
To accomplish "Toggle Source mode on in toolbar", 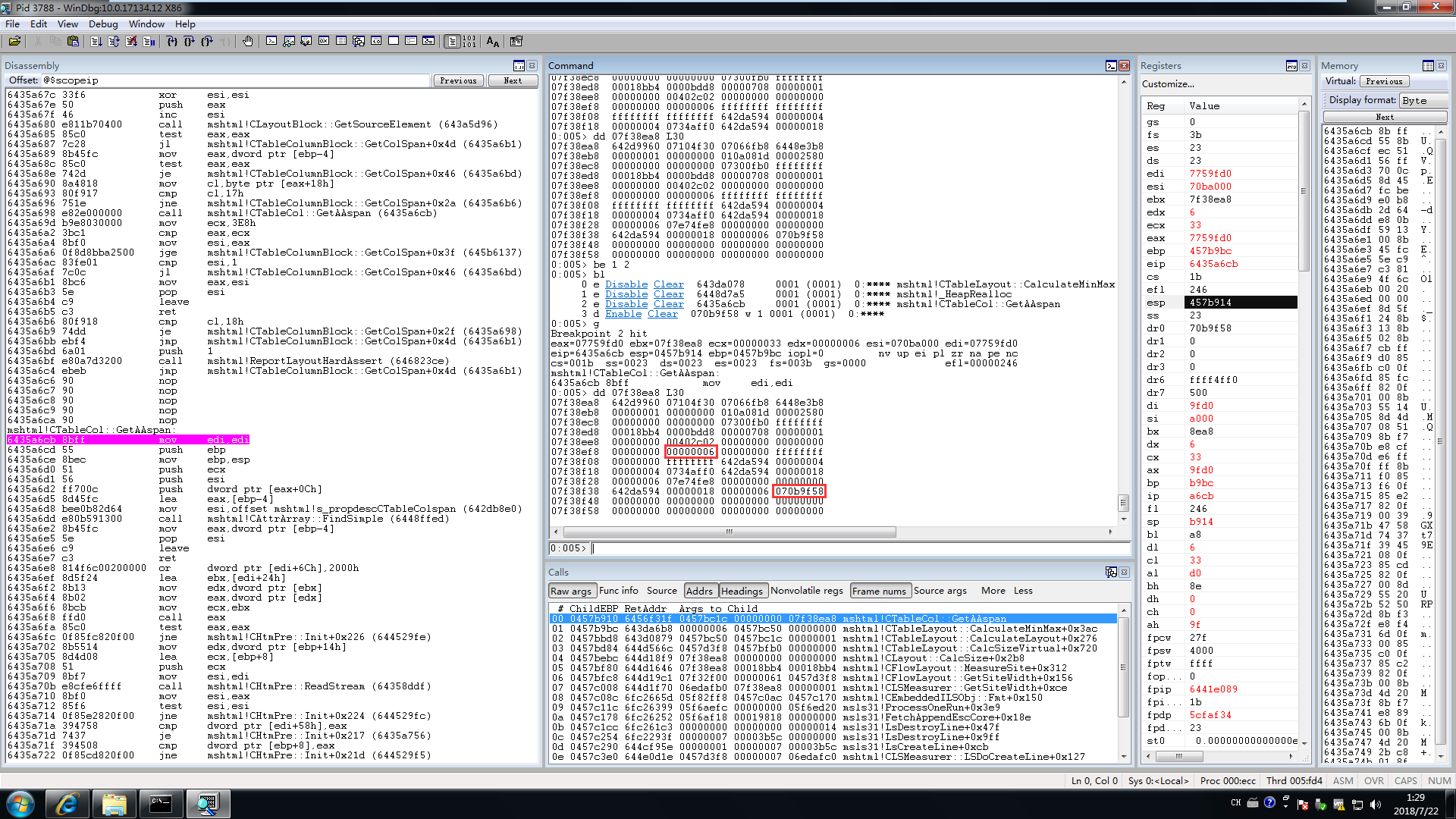I will [x=452, y=42].
